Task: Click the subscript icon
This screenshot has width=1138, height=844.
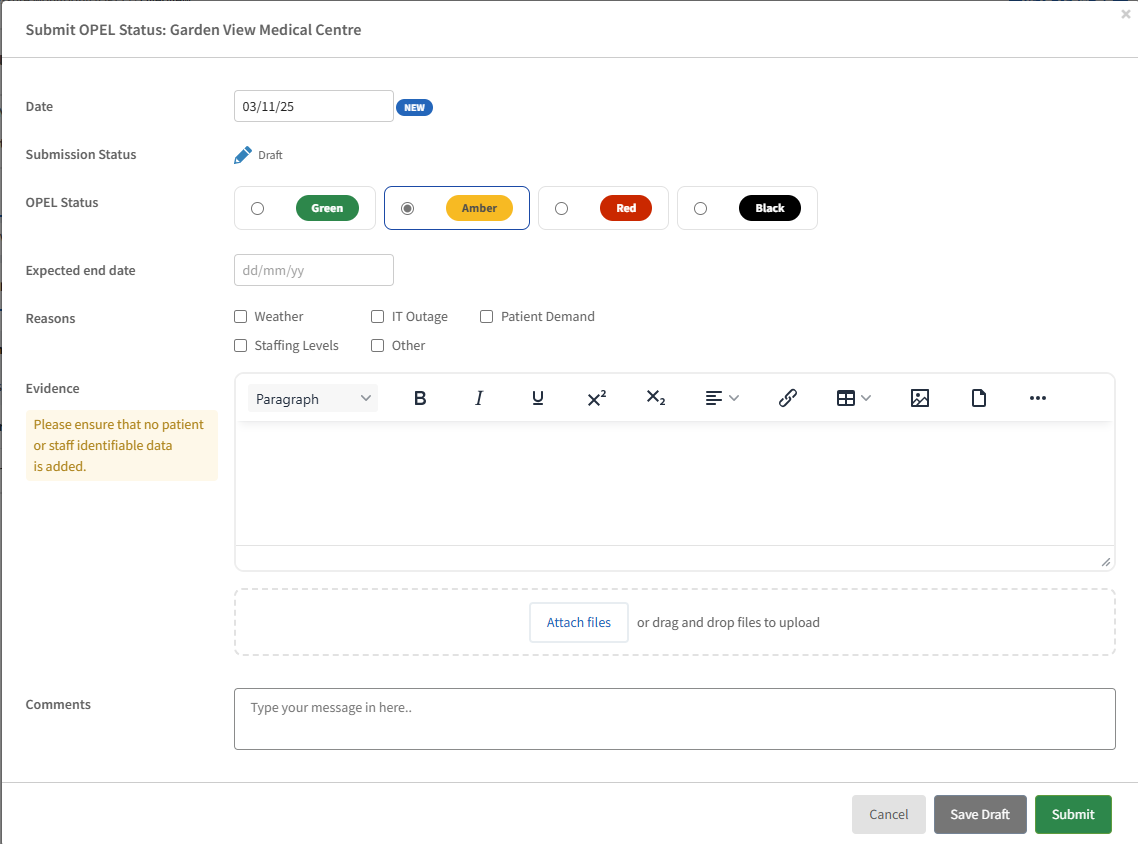Action: 655,398
